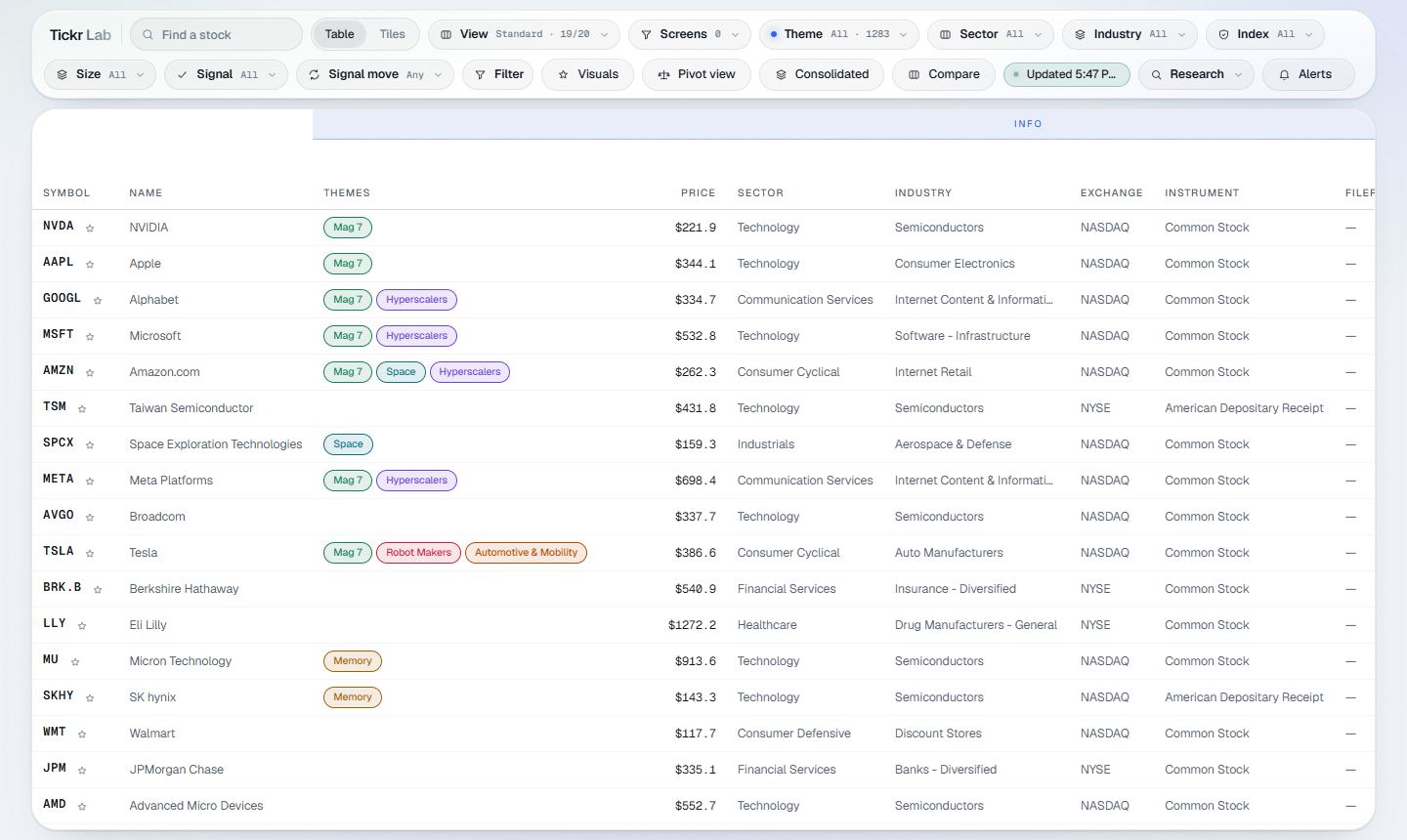Favorite SKHY using its star
This screenshot has height=840, width=1407.
(90, 698)
